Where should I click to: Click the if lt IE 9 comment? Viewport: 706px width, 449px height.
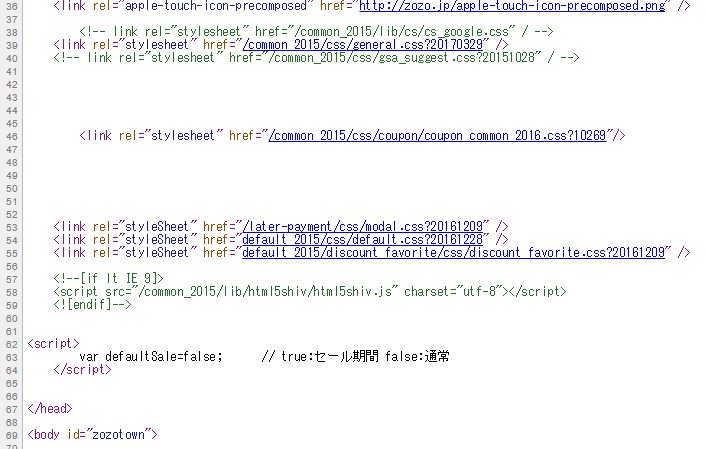click(108, 278)
